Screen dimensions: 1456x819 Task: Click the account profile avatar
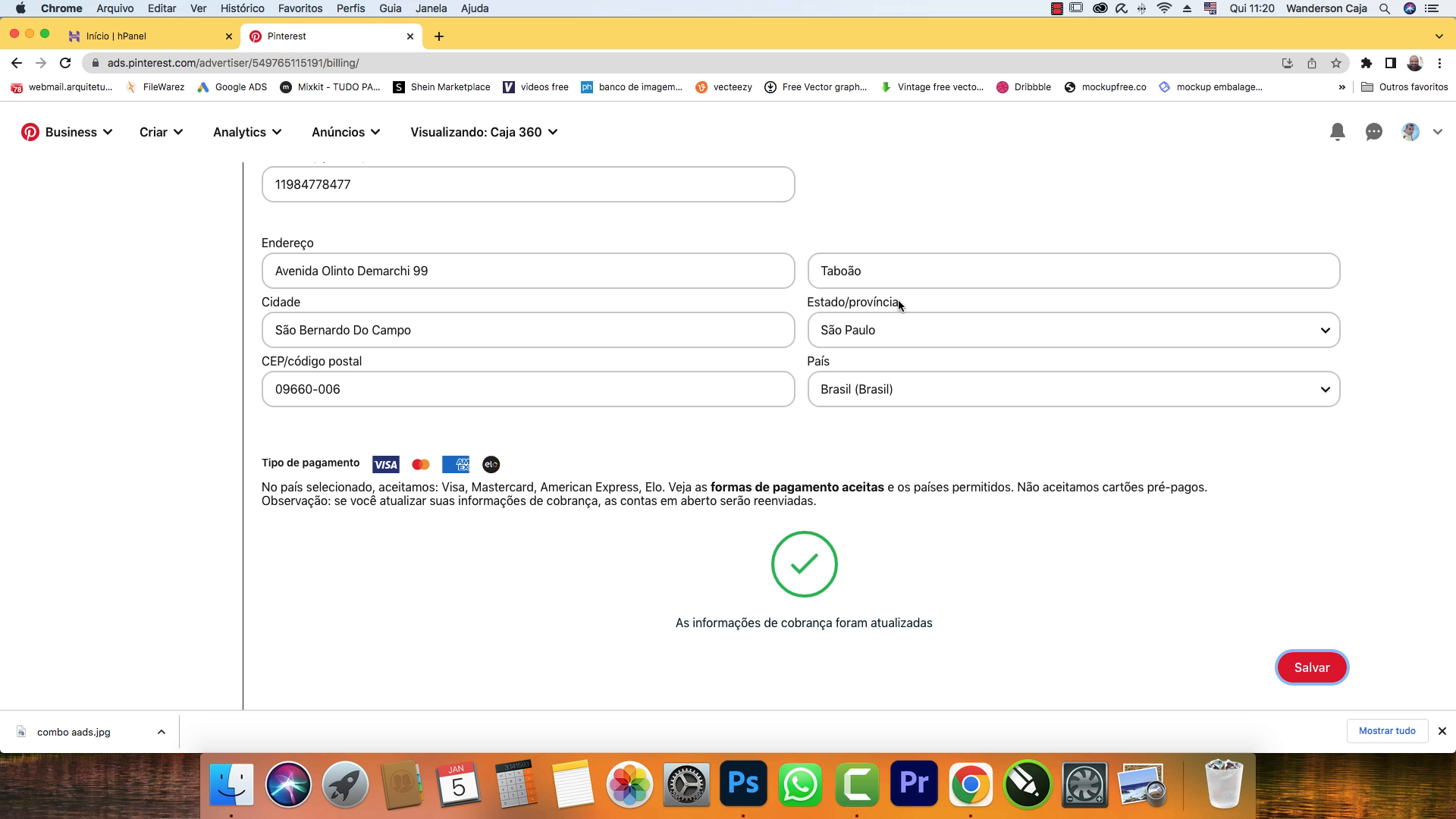click(1410, 132)
